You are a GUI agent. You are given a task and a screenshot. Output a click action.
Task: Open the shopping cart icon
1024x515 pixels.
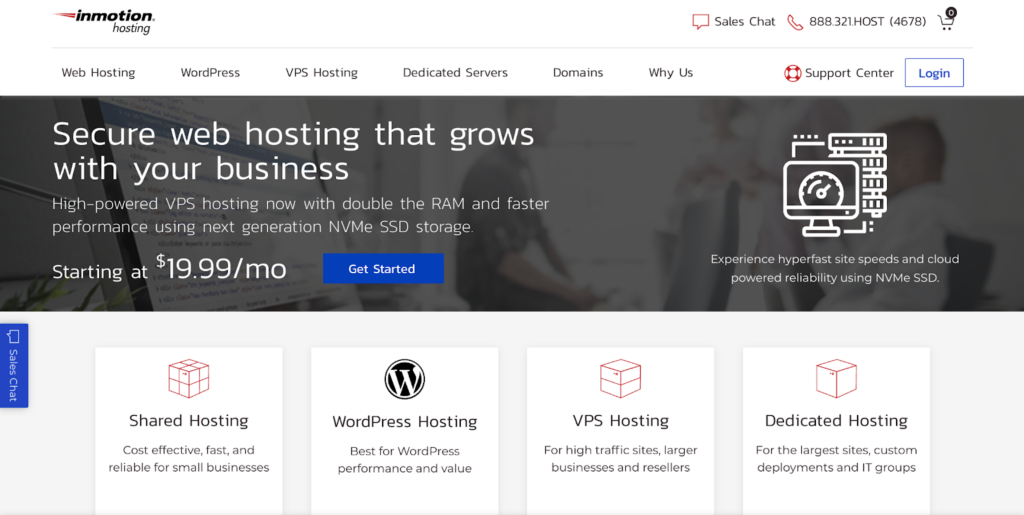(946, 20)
